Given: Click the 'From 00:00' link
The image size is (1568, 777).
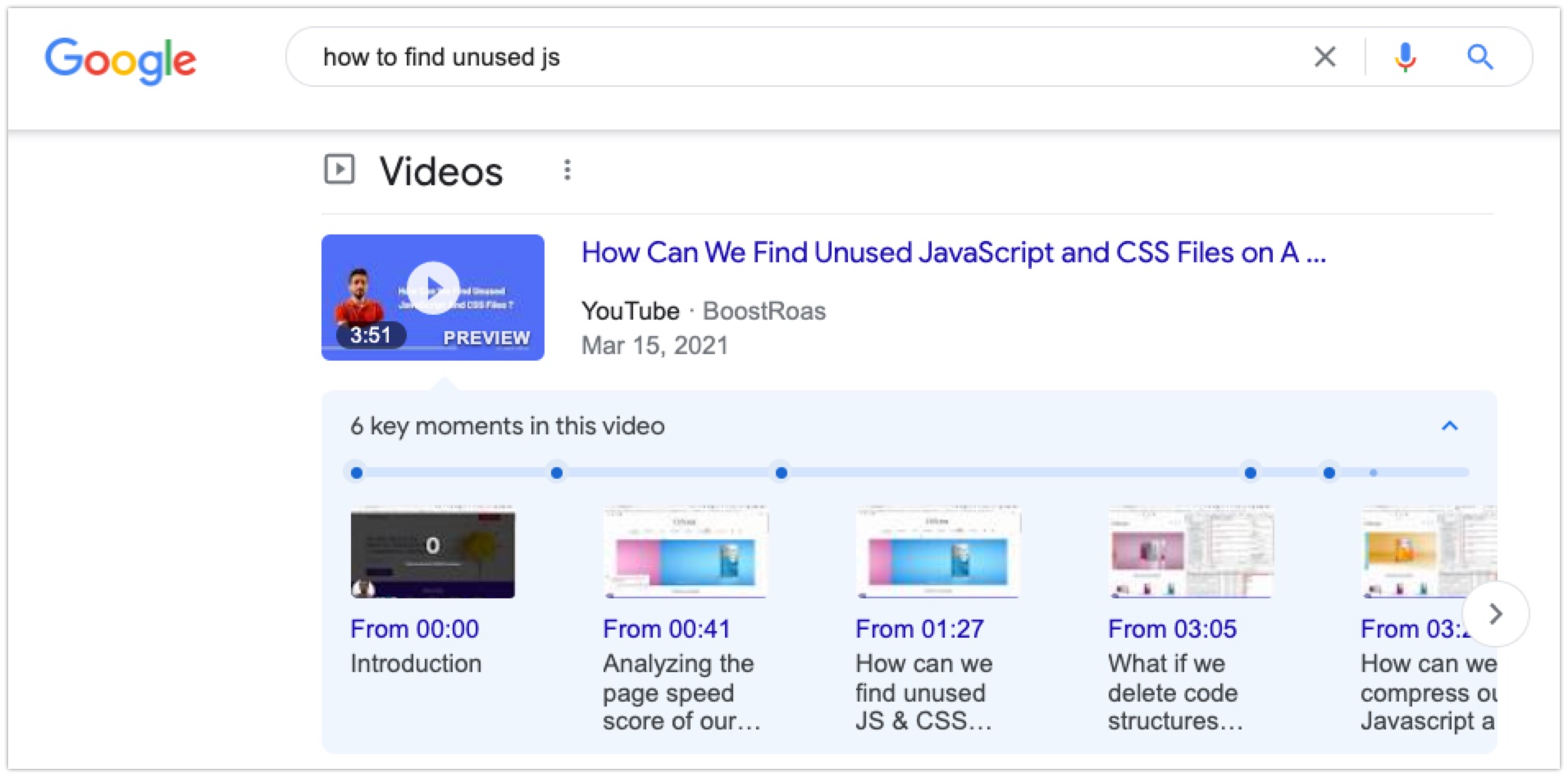Looking at the screenshot, I should pyautogui.click(x=414, y=629).
